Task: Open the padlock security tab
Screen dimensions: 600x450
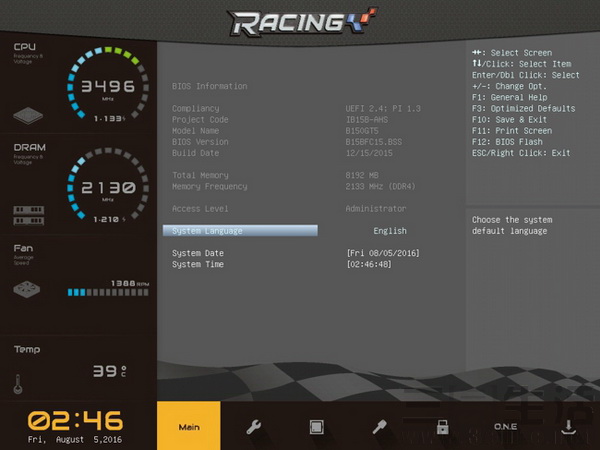Action: [442, 427]
